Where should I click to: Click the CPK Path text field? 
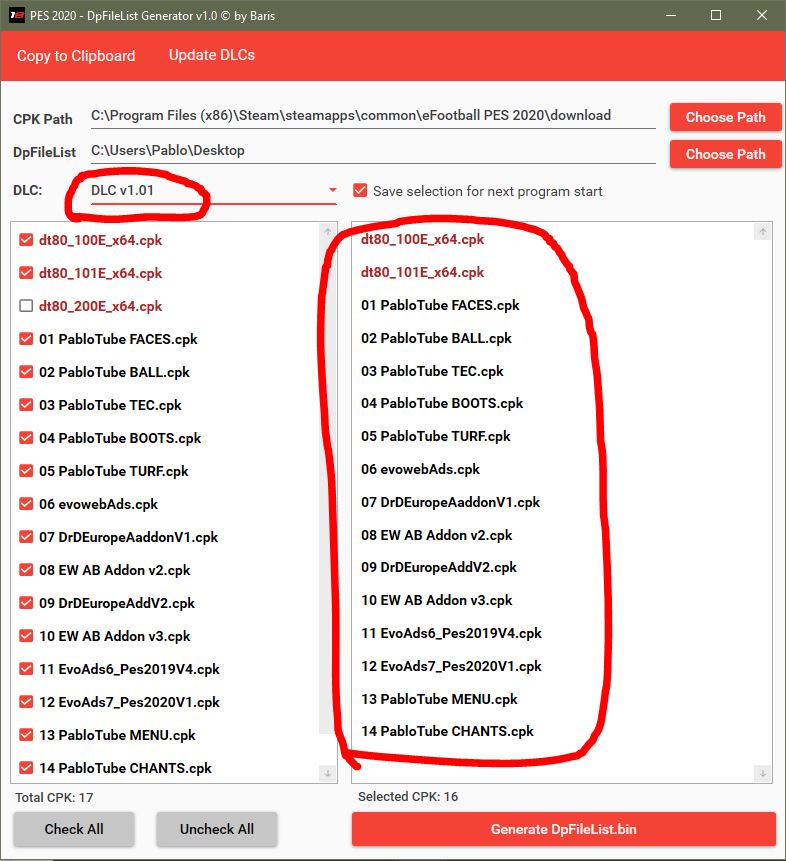(x=373, y=116)
